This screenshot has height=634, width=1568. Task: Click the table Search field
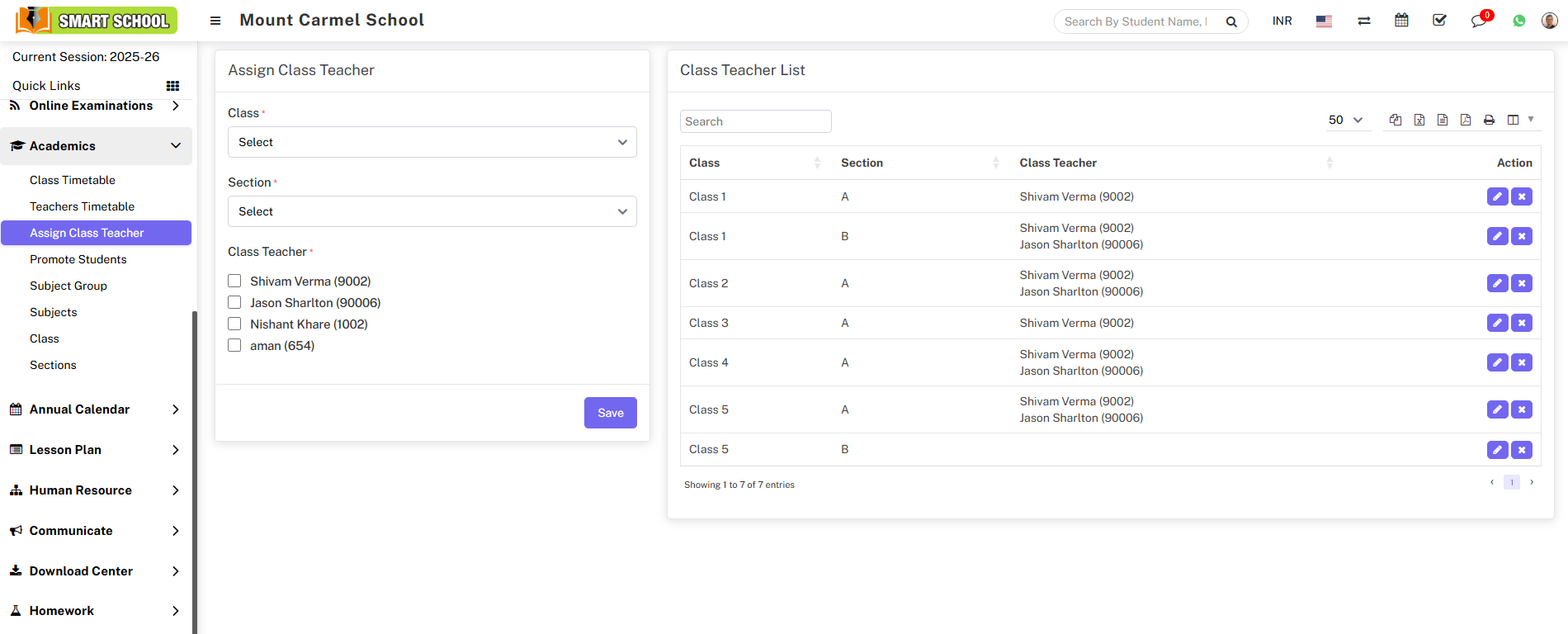coord(756,121)
